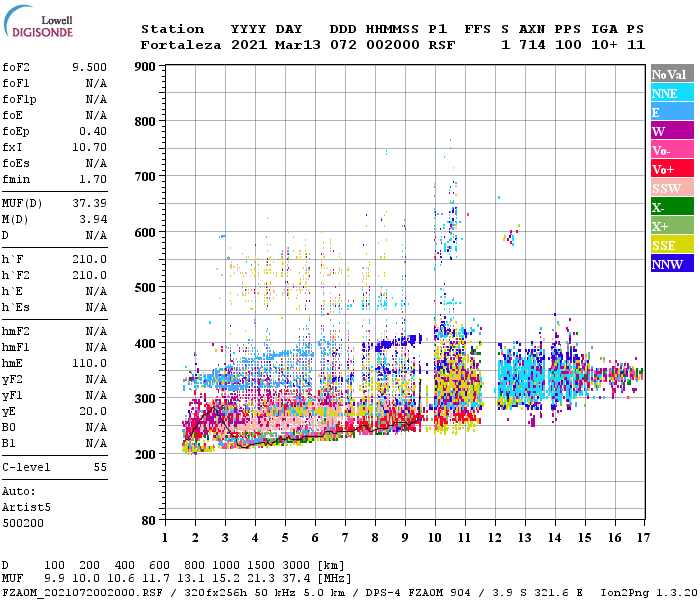This screenshot has width=700, height=600.
Task: Click the 5 MHz x-axis label
Action: tap(285, 538)
